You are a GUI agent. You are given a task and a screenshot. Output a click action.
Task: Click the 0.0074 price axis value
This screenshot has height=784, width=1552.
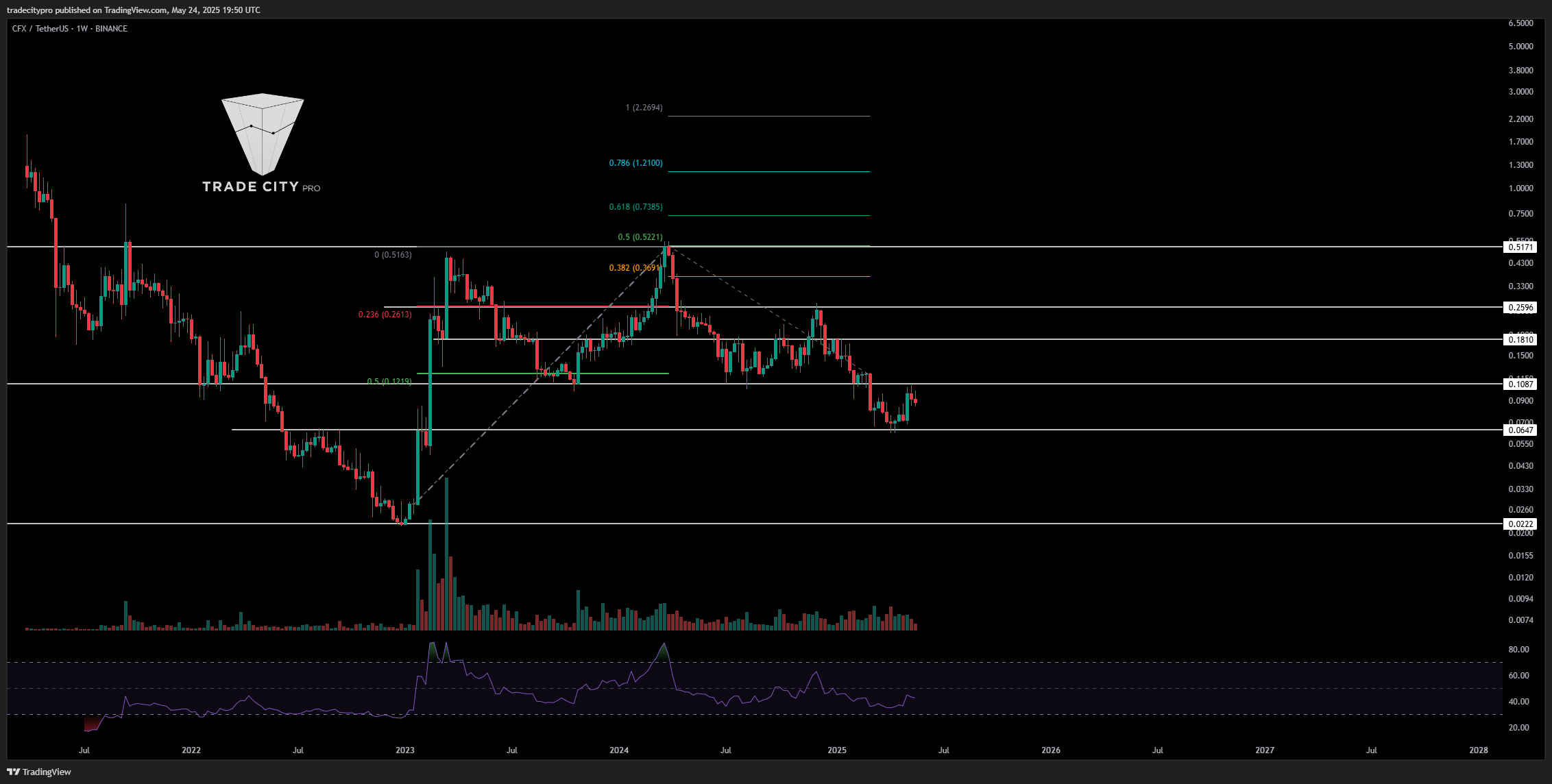pos(1520,620)
